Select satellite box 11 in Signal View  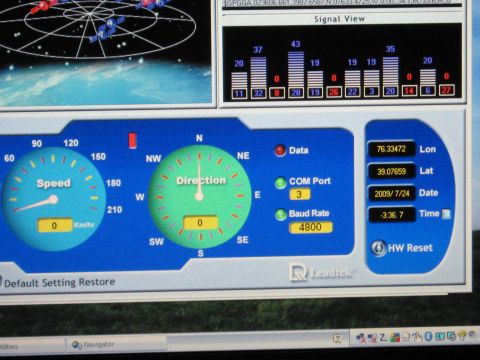[x=239, y=93]
